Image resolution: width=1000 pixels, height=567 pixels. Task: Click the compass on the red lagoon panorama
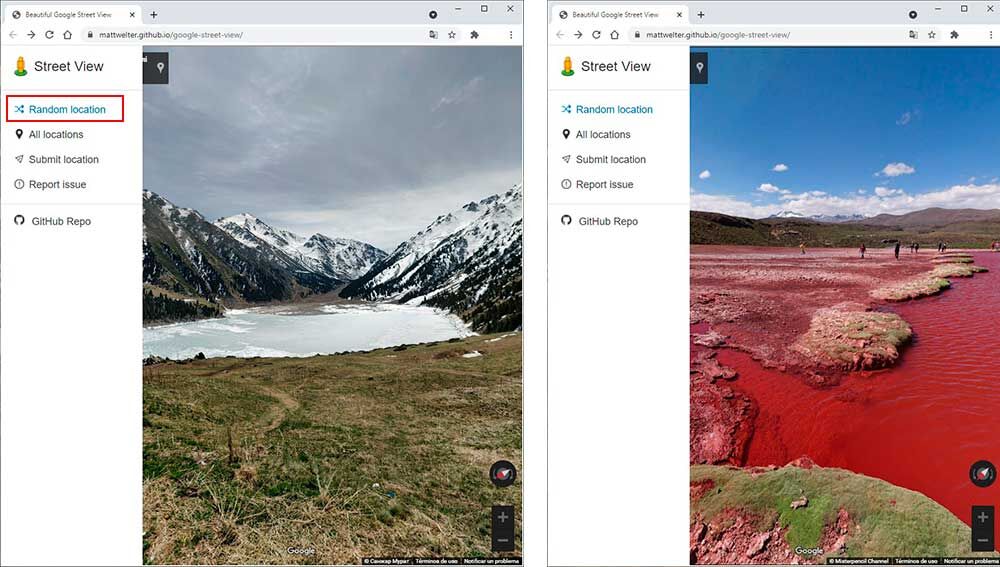click(983, 473)
